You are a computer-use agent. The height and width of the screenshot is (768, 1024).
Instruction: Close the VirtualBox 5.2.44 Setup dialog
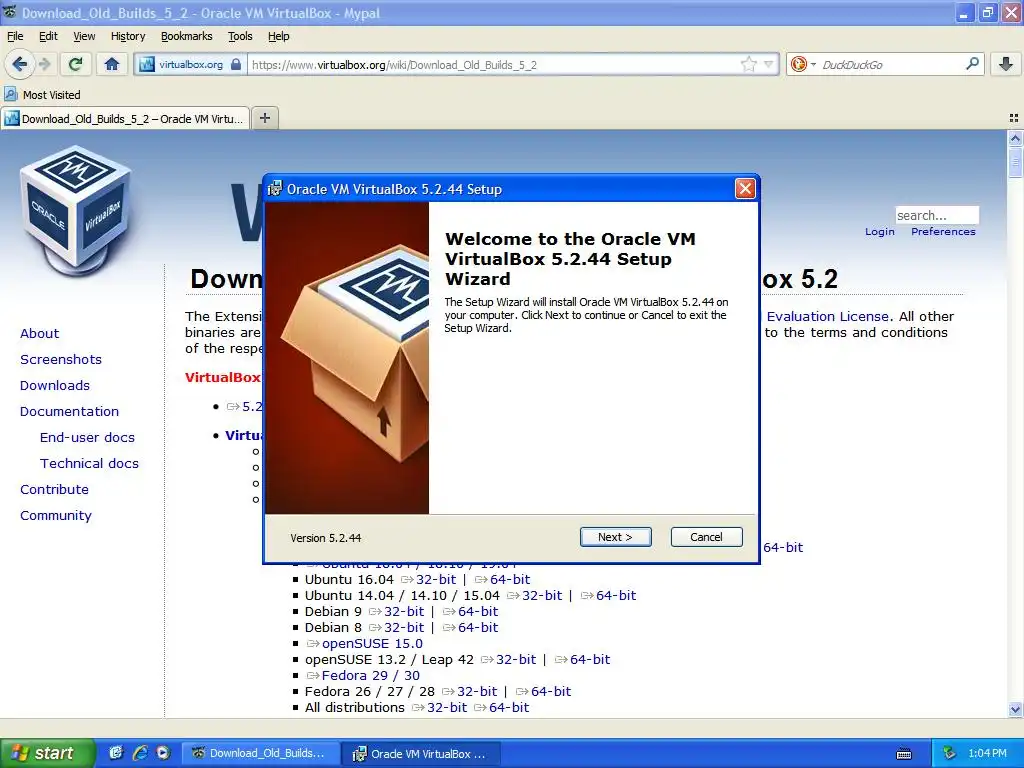point(744,189)
